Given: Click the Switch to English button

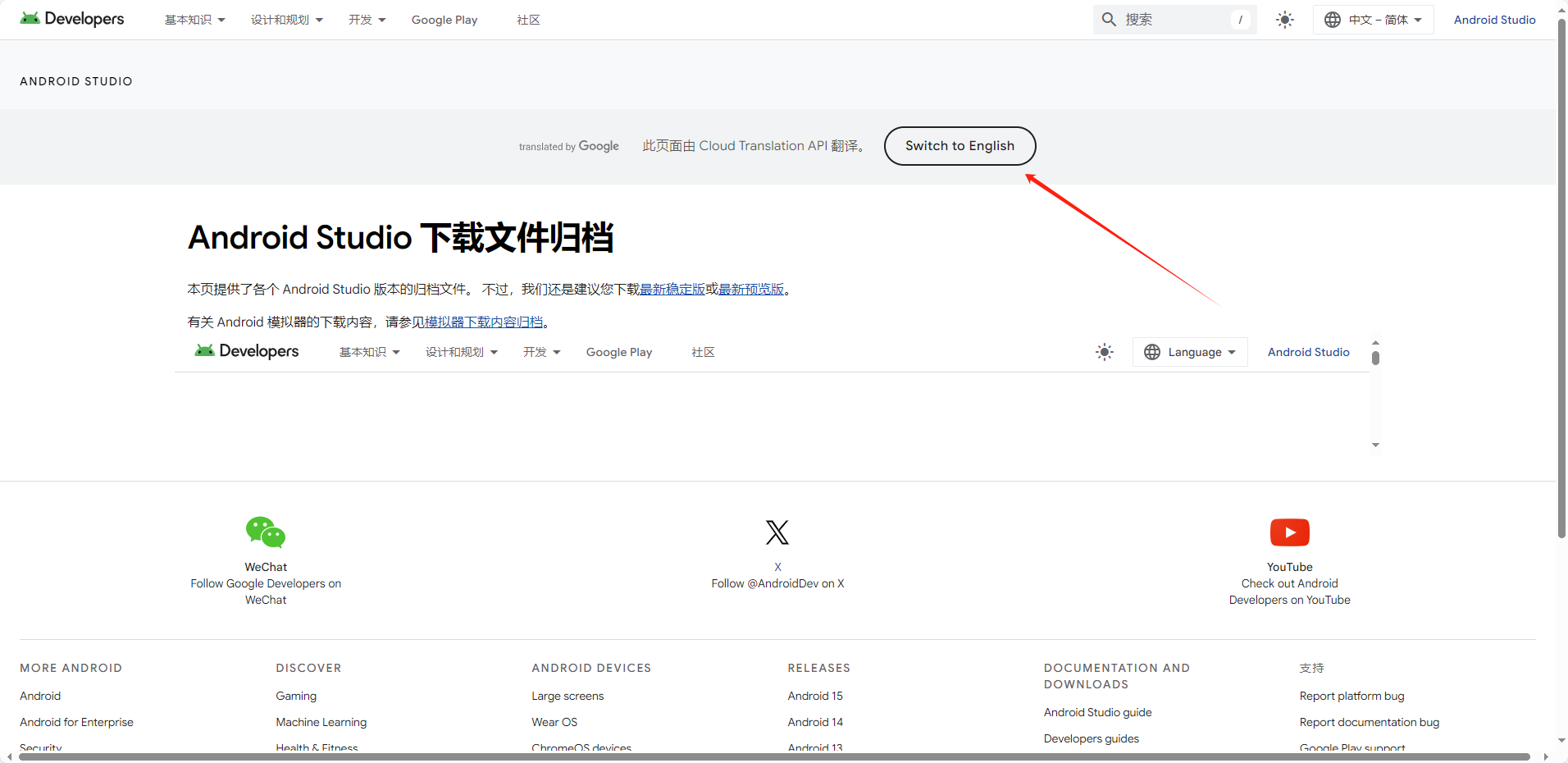Looking at the screenshot, I should pyautogui.click(x=959, y=146).
